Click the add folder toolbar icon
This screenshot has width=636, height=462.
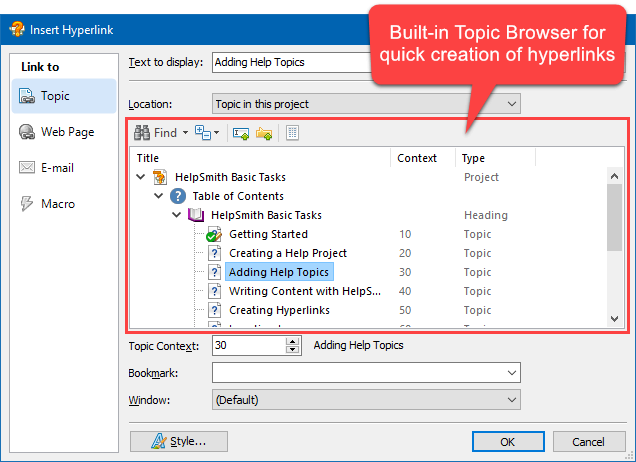264,133
